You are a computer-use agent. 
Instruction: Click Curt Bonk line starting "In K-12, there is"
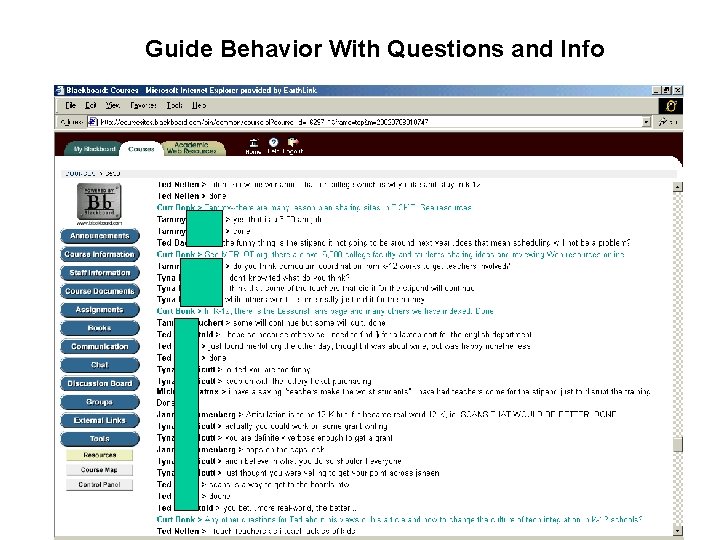click(325, 311)
